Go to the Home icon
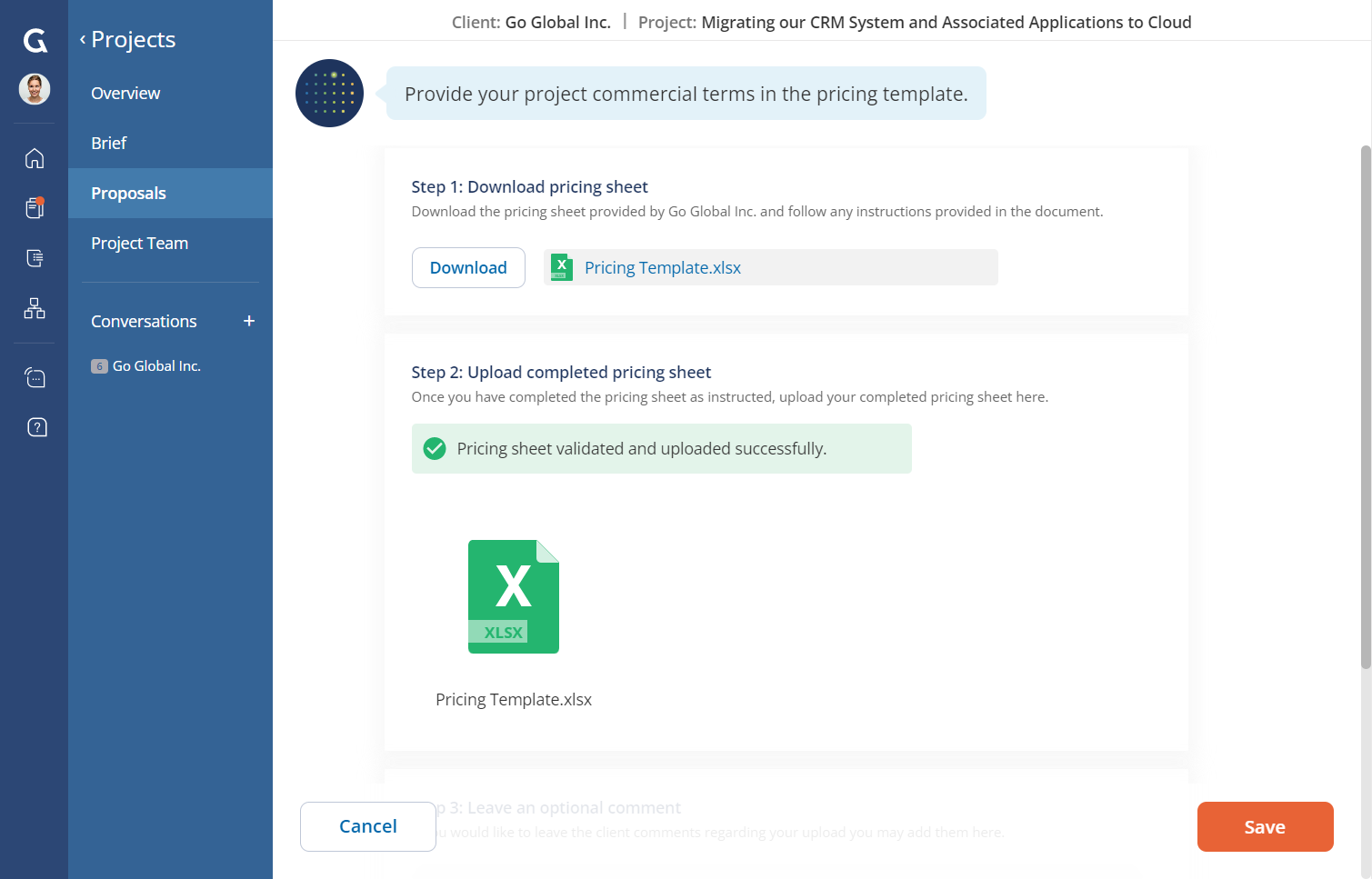The width and height of the screenshot is (1372, 879). pos(35,158)
